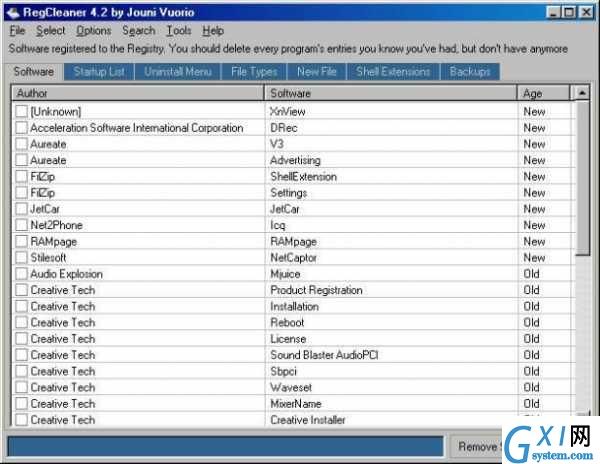The image size is (600, 464).
Task: Switch to the Backups tab
Action: (470, 72)
